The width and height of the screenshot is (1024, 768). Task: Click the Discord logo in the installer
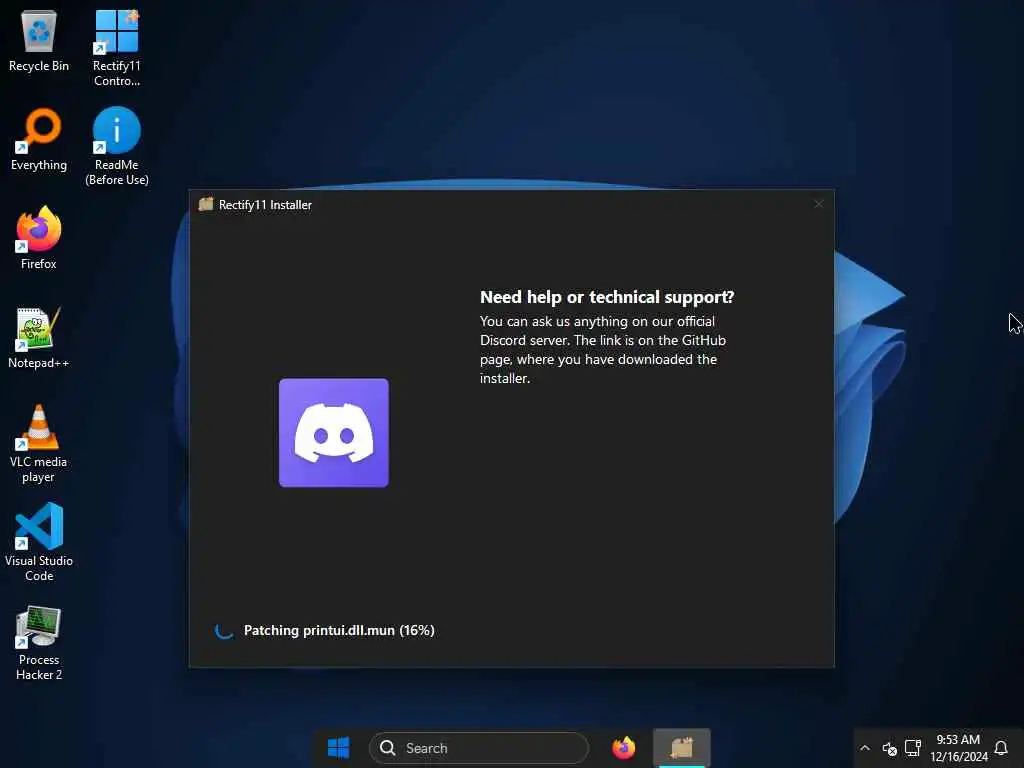(334, 432)
